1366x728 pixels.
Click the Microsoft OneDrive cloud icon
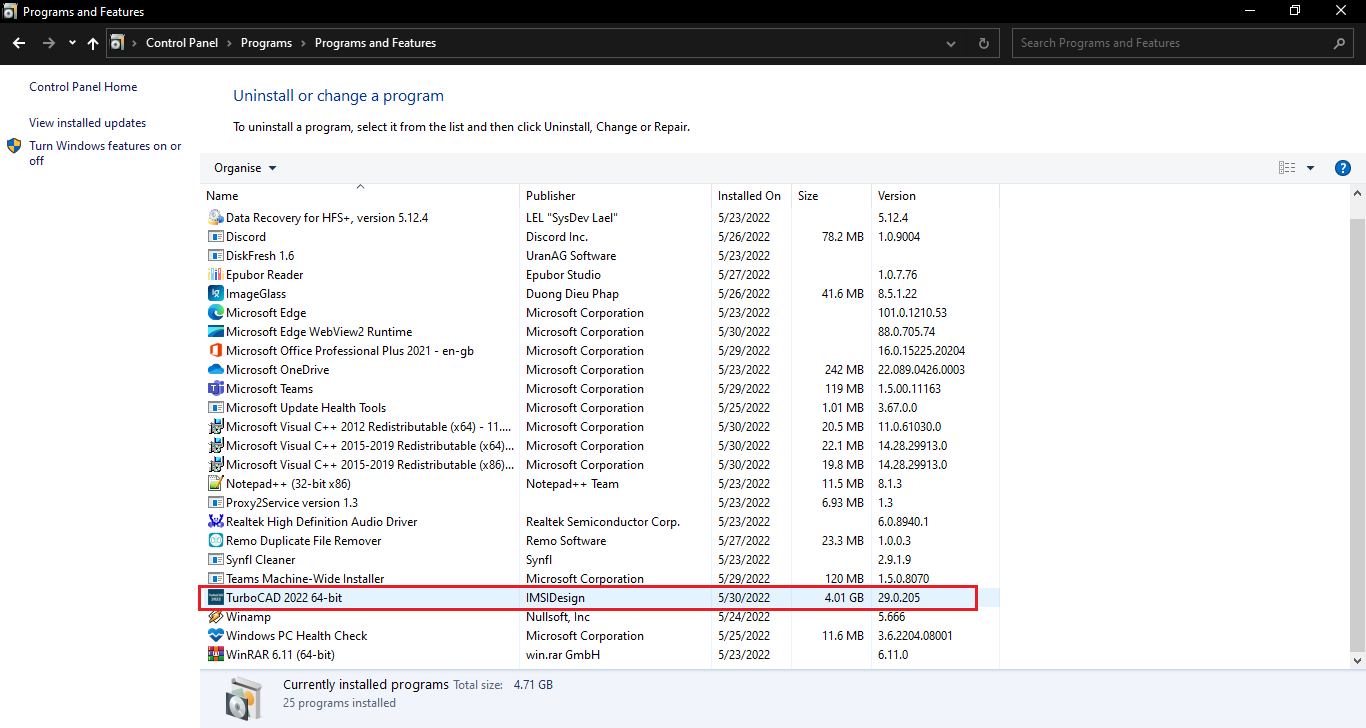click(x=215, y=370)
